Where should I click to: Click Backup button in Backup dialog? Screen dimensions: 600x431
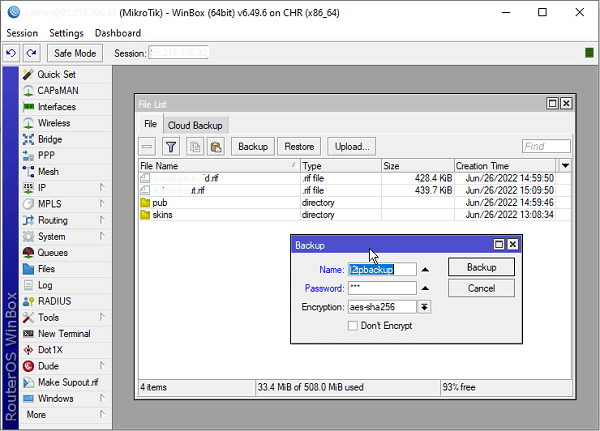click(481, 267)
